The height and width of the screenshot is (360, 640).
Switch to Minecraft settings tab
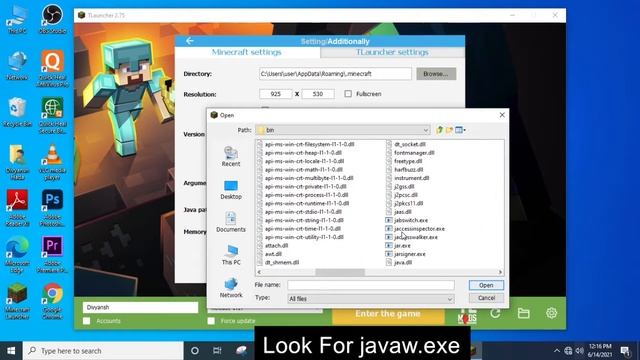pos(247,52)
